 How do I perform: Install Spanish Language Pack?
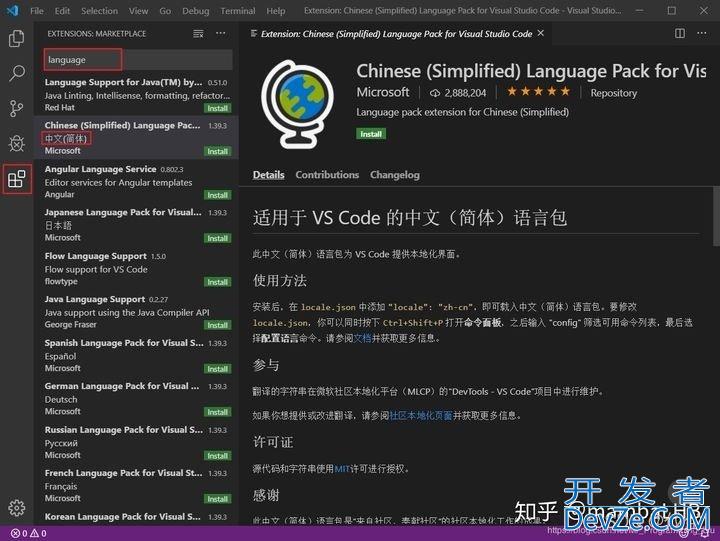217,369
